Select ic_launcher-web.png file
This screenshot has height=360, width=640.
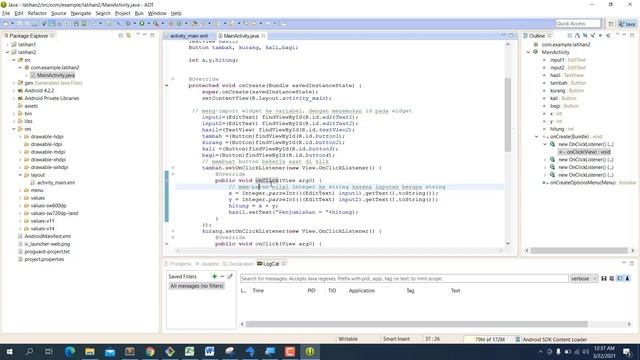[47, 244]
